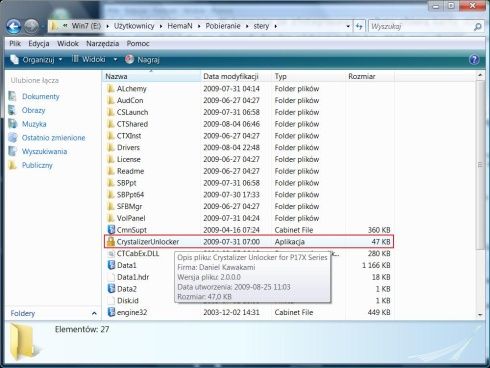Select the AudCon folder icon
The width and height of the screenshot is (490, 368).
(x=110, y=100)
